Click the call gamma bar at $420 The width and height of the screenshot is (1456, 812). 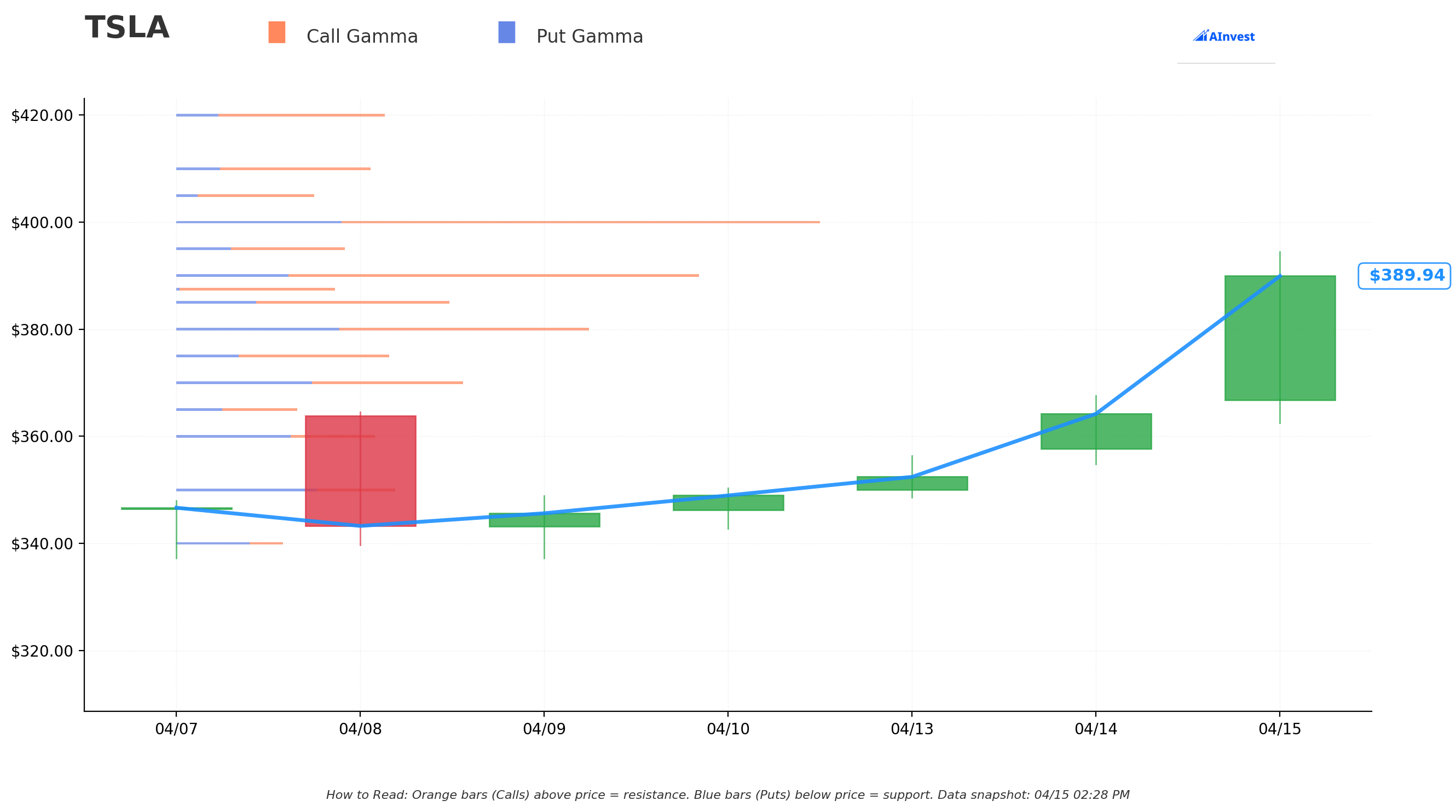coord(301,115)
